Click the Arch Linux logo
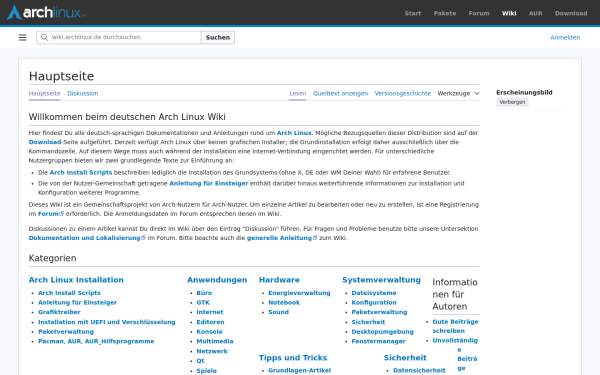 click(46, 13)
